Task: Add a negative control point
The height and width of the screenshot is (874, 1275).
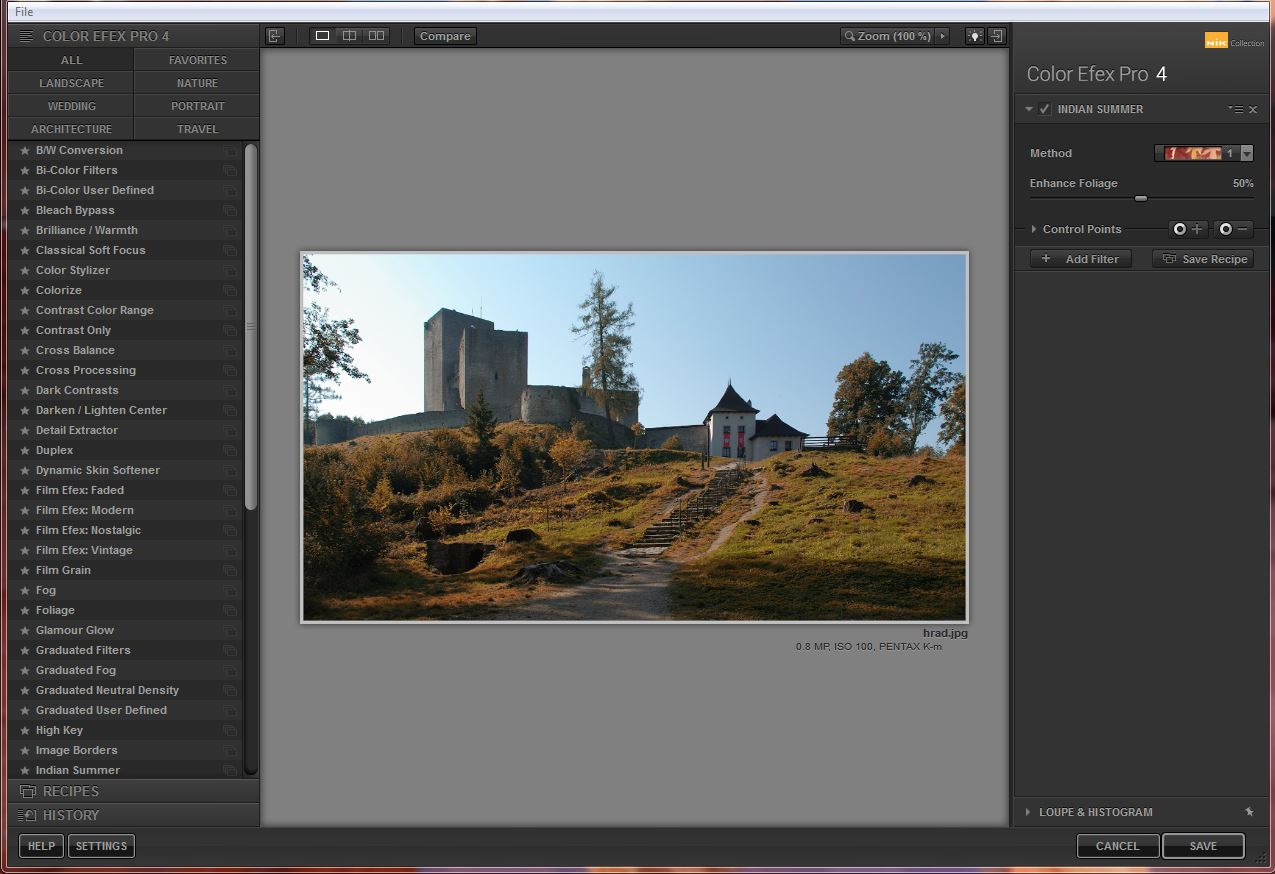Action: coord(1234,229)
